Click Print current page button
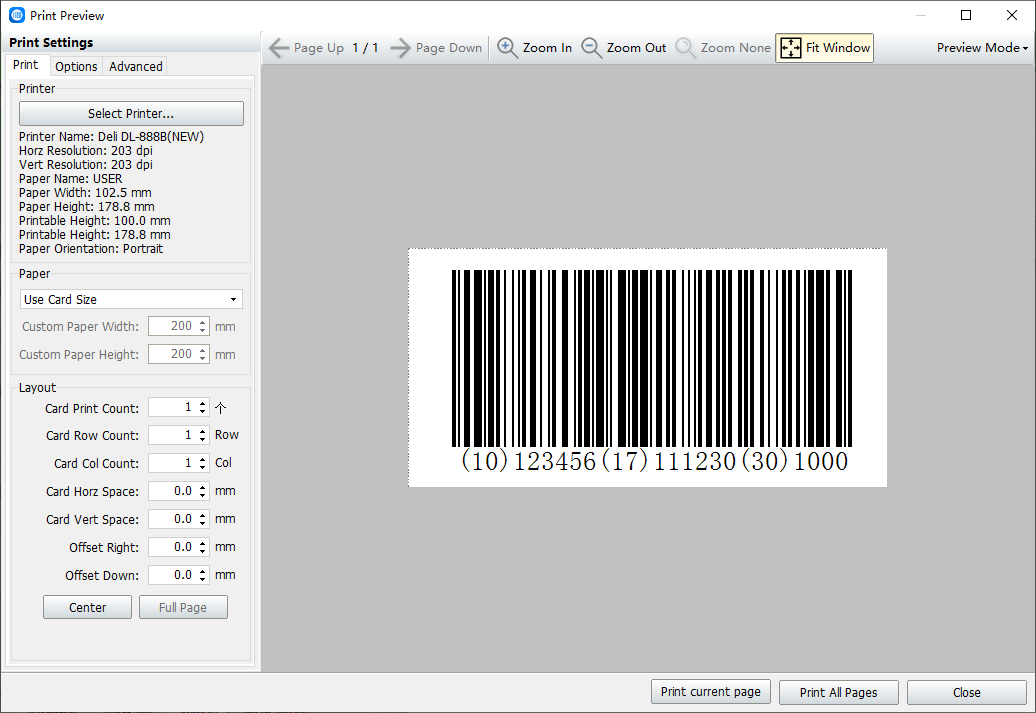Viewport: 1036px width, 713px height. pyautogui.click(x=711, y=692)
